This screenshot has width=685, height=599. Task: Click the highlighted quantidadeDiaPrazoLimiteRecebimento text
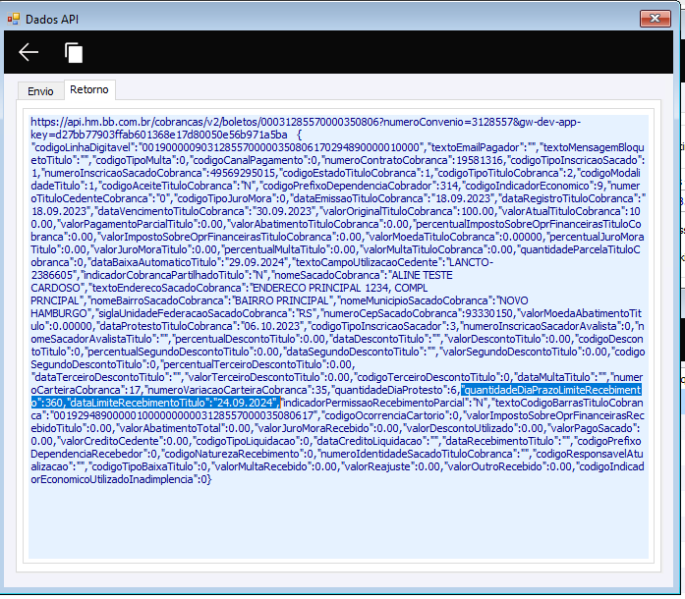tap(551, 390)
